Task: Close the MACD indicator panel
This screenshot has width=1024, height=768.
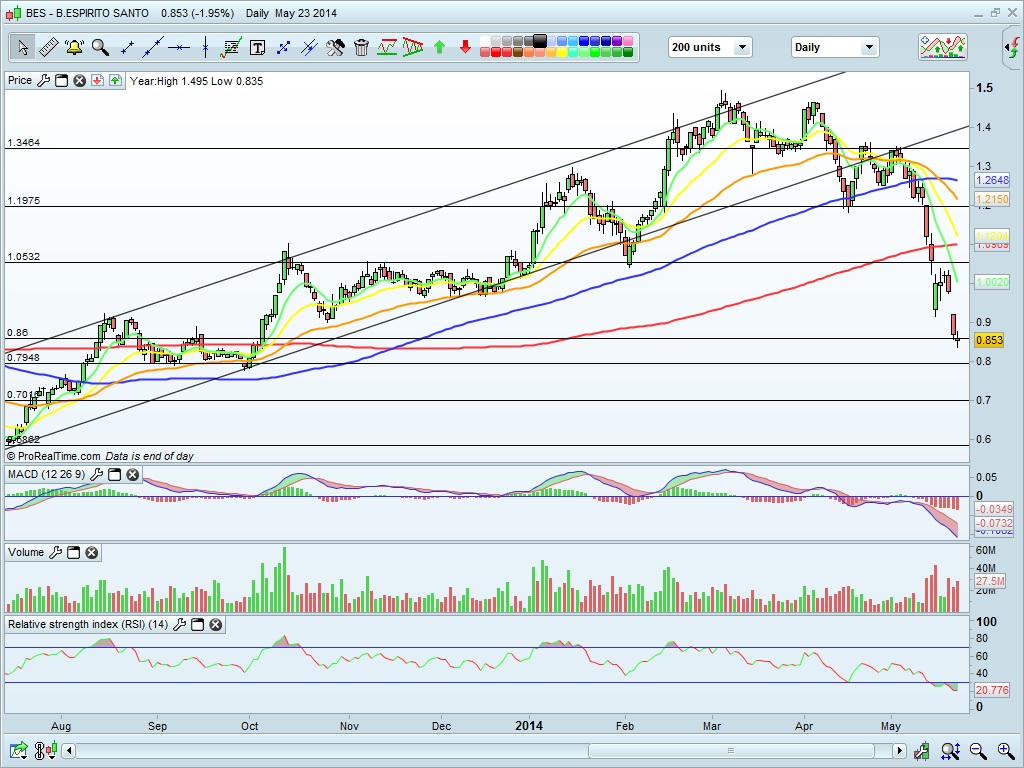Action: tap(133, 474)
